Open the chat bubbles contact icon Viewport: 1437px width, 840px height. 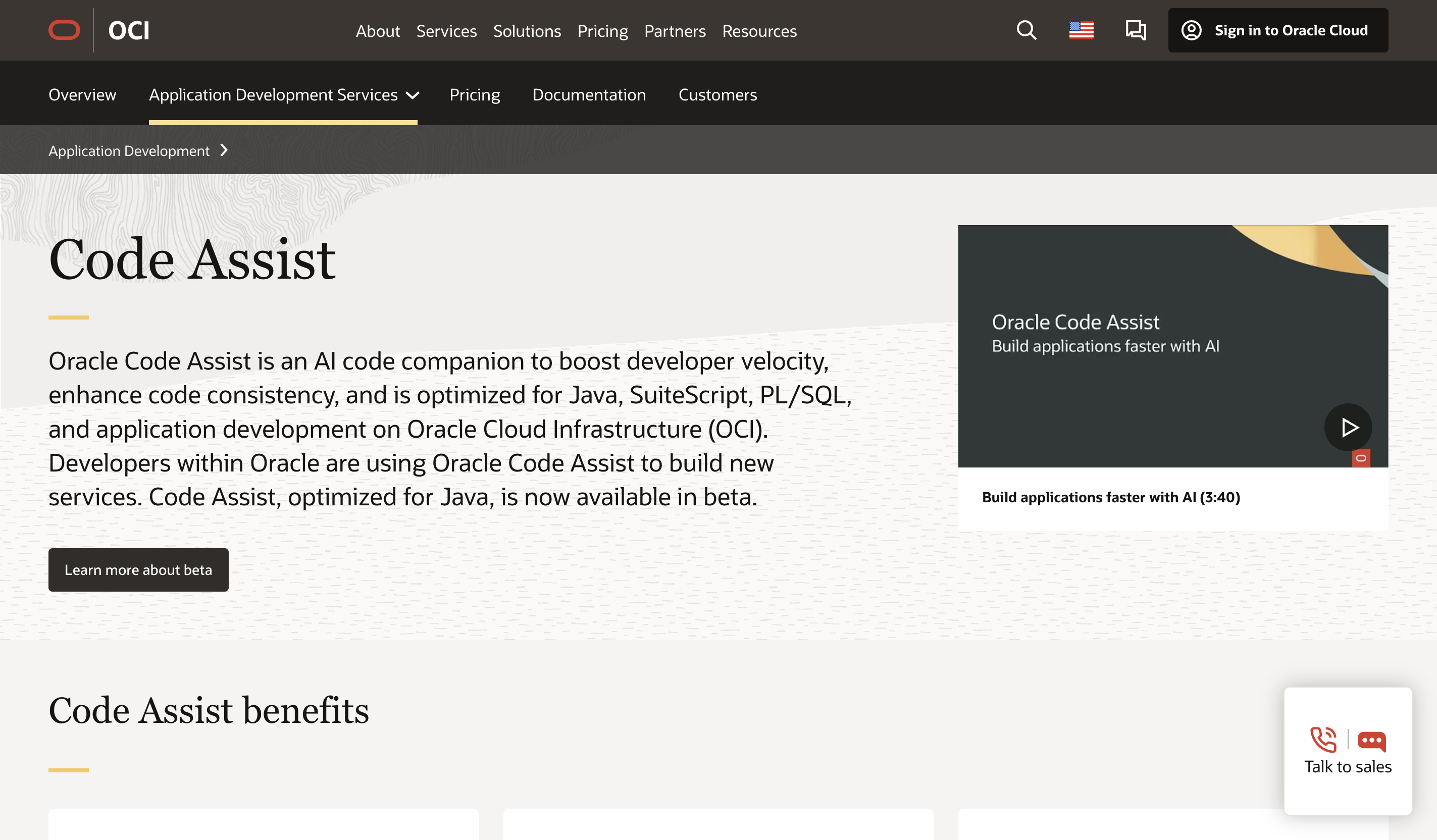pos(1136,30)
